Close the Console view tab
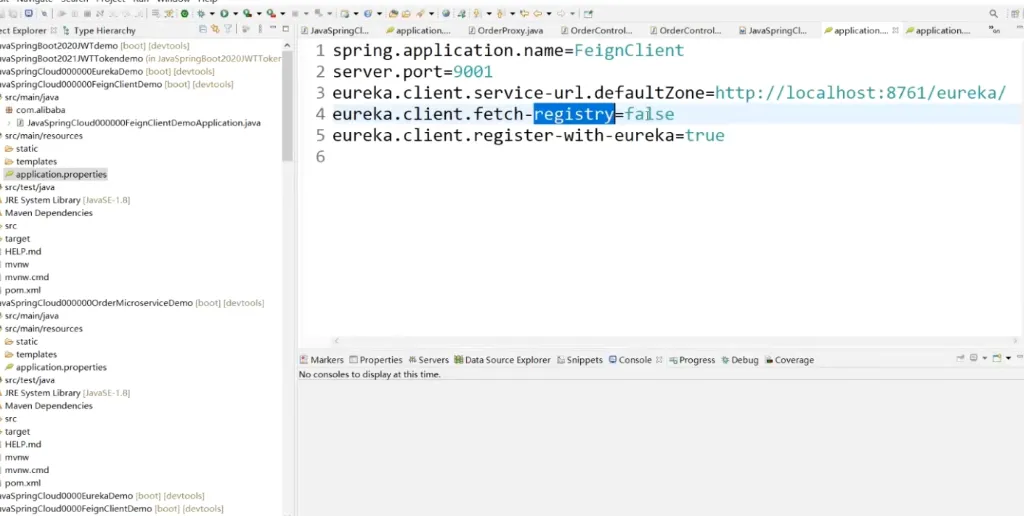 tap(659, 360)
